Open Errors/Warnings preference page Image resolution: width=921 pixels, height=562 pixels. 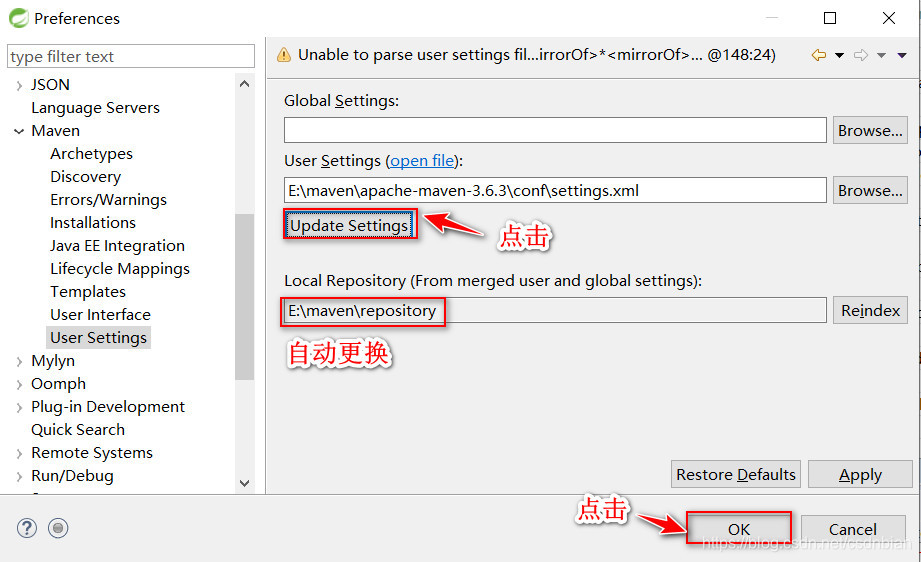point(108,200)
